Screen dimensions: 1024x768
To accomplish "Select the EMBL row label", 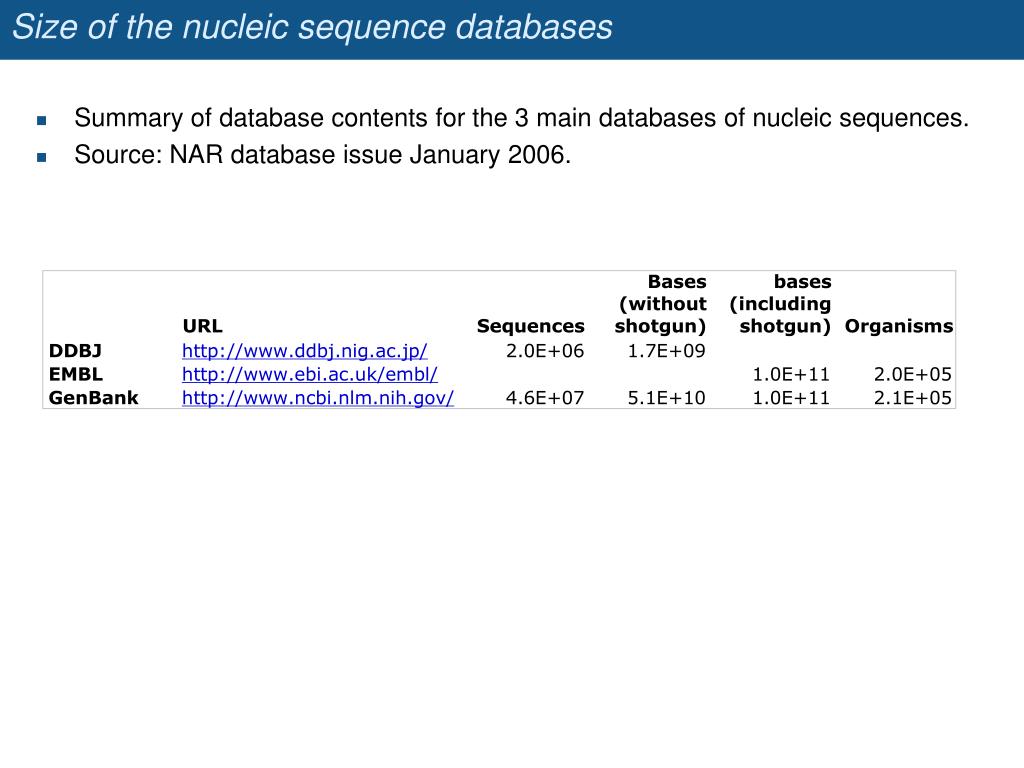I will click(x=76, y=374).
